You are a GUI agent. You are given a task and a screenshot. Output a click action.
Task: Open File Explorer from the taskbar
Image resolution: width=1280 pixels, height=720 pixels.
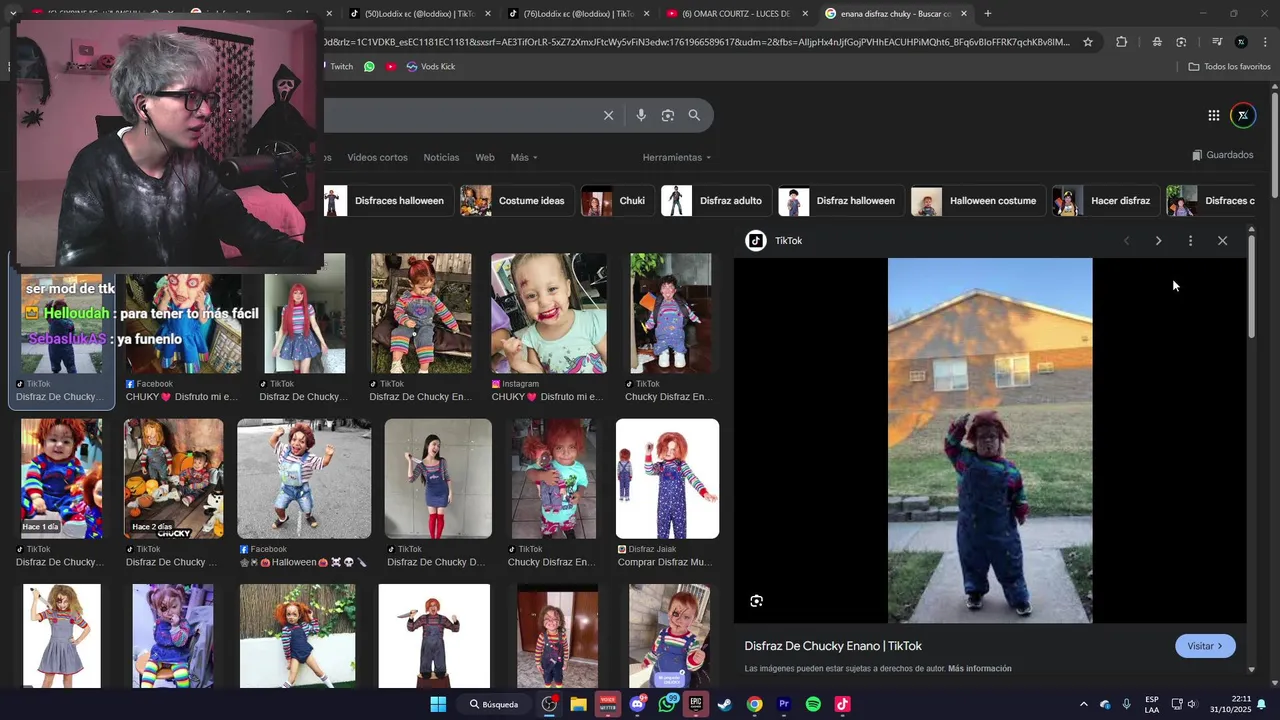[578, 704]
